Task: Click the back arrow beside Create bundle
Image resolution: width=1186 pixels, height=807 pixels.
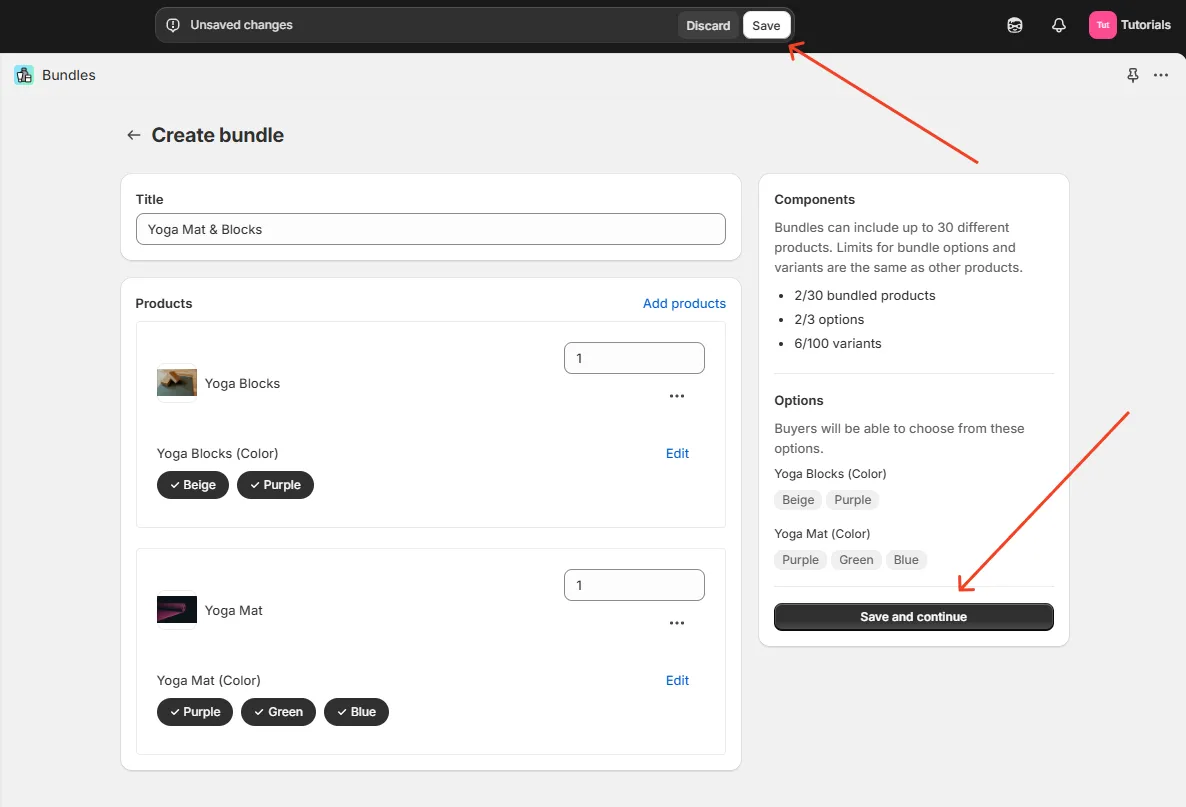Action: [x=133, y=135]
